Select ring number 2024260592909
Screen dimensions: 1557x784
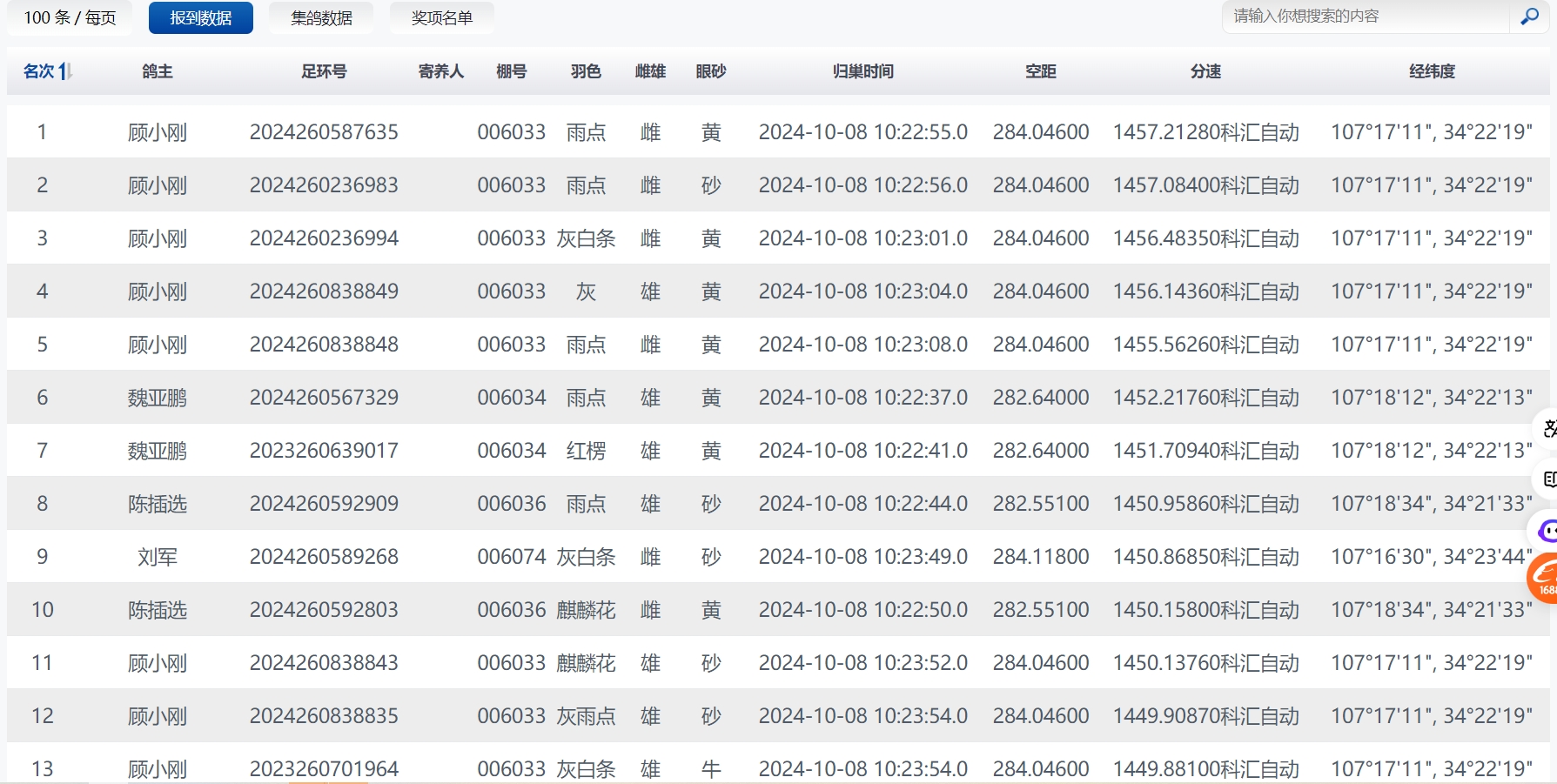[324, 504]
